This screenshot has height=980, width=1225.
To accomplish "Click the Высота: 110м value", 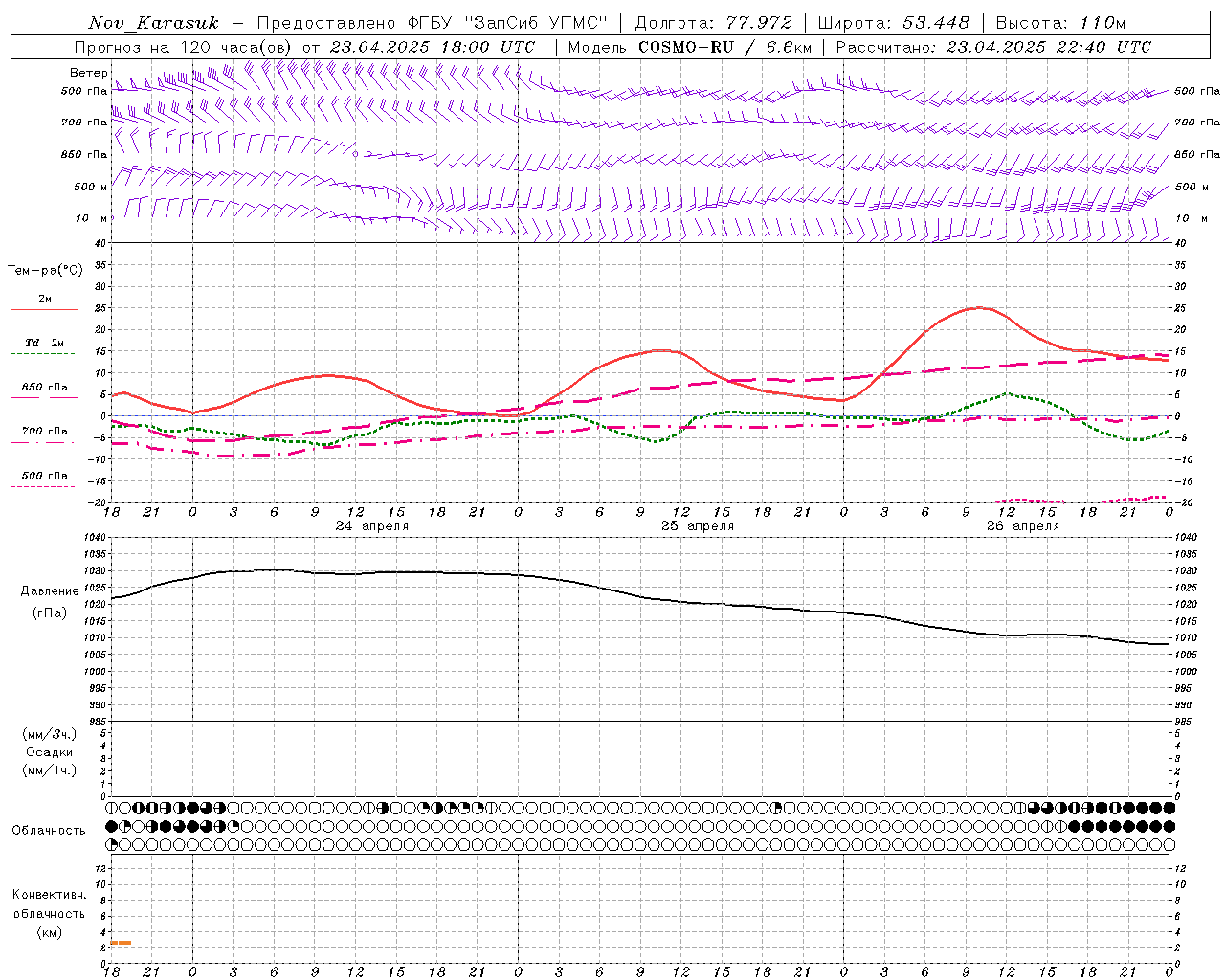I will tap(1060, 23).
